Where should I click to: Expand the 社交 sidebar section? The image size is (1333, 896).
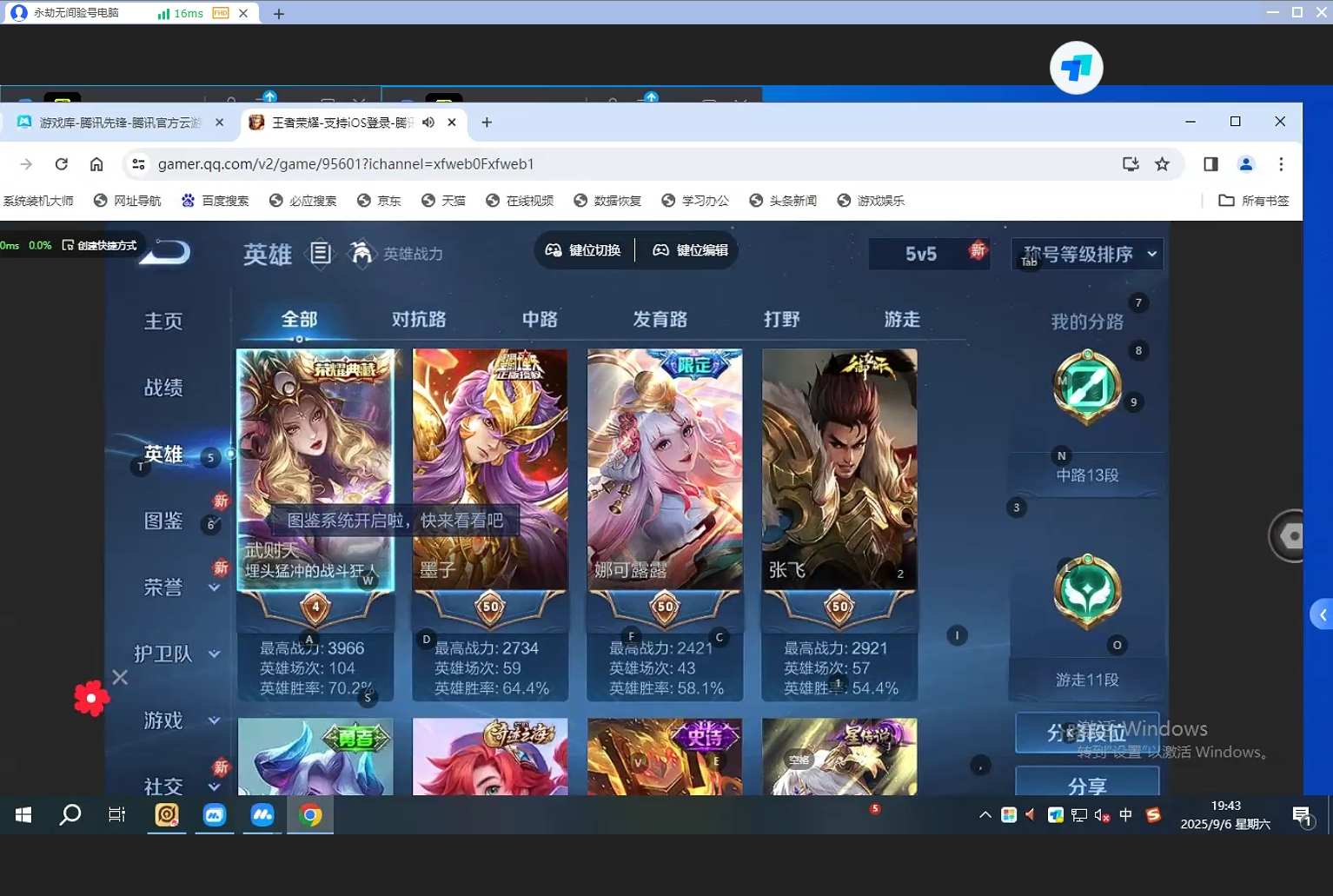coord(181,786)
